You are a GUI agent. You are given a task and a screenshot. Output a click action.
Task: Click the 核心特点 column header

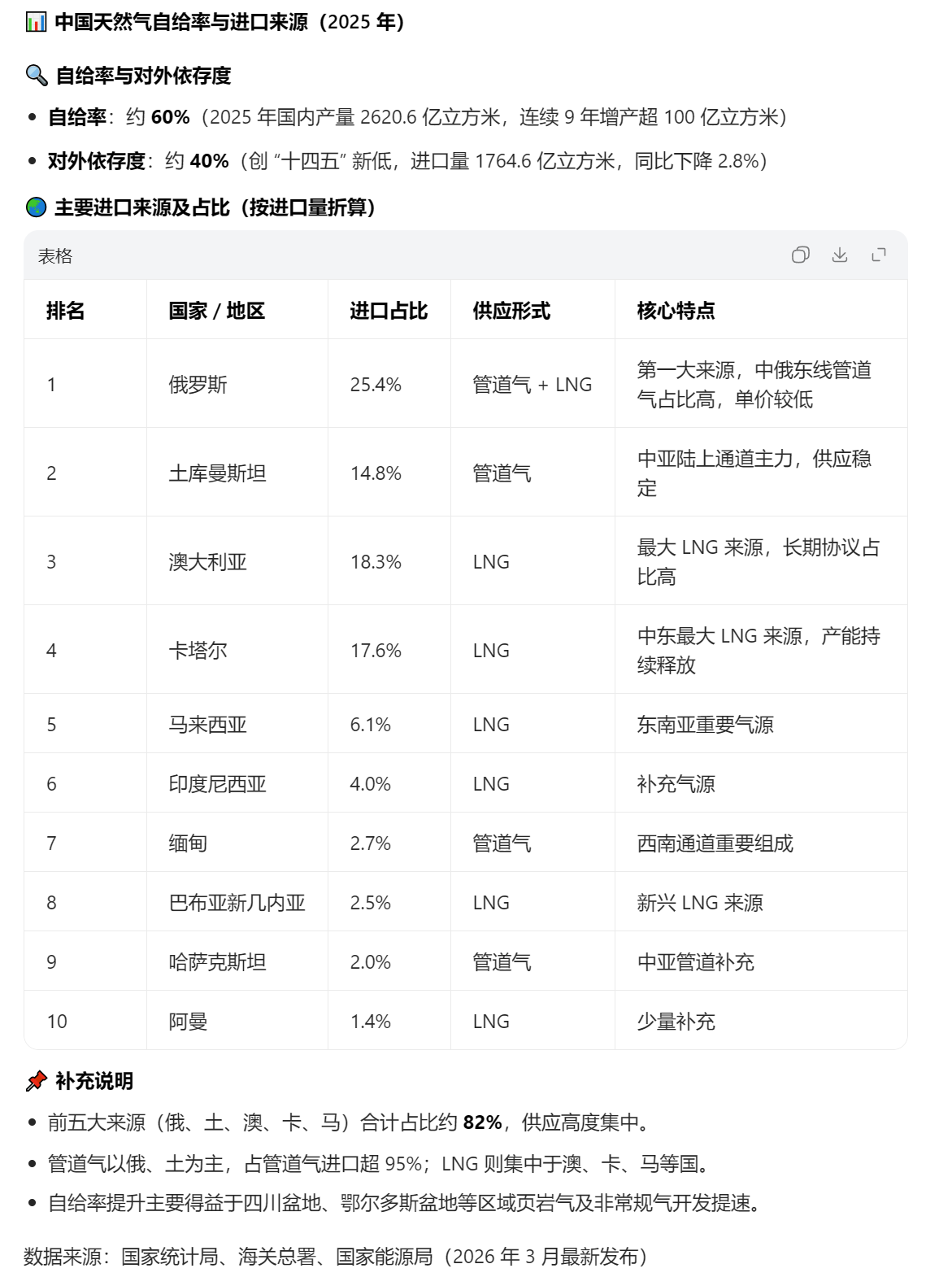[676, 310]
